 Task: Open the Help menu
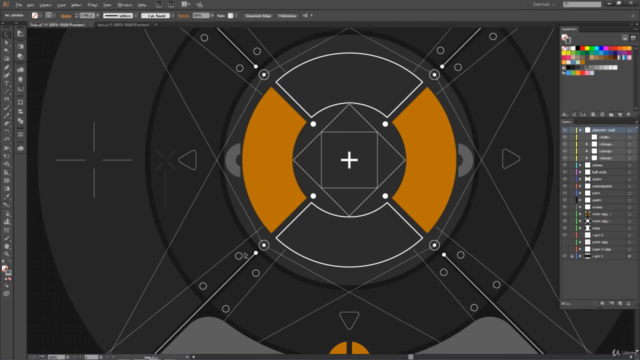142,5
